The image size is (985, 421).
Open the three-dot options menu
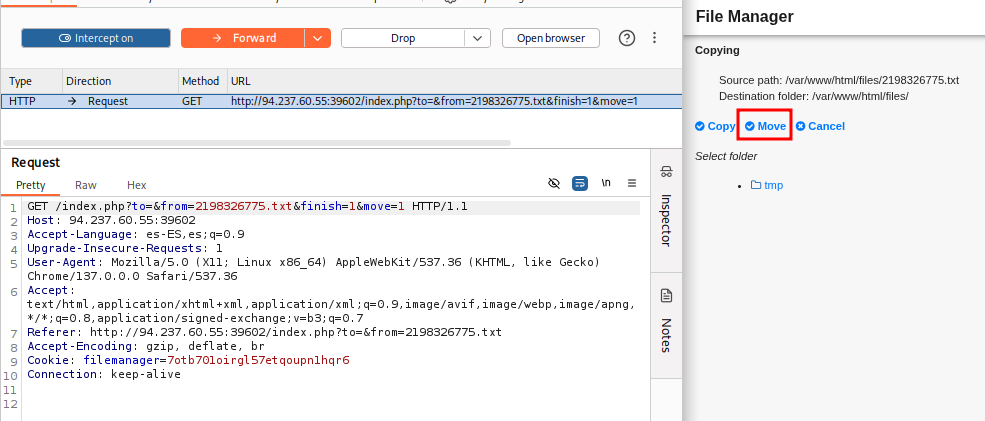coord(655,38)
